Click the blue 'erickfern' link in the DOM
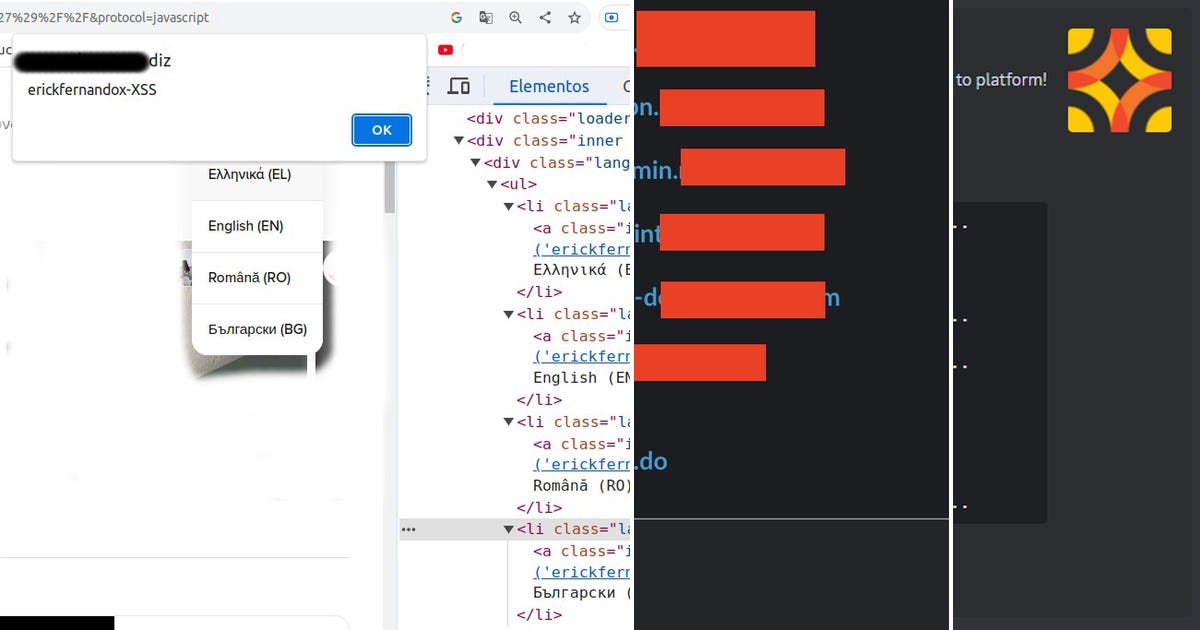Screen dimensions: 1200x630 [x=582, y=249]
